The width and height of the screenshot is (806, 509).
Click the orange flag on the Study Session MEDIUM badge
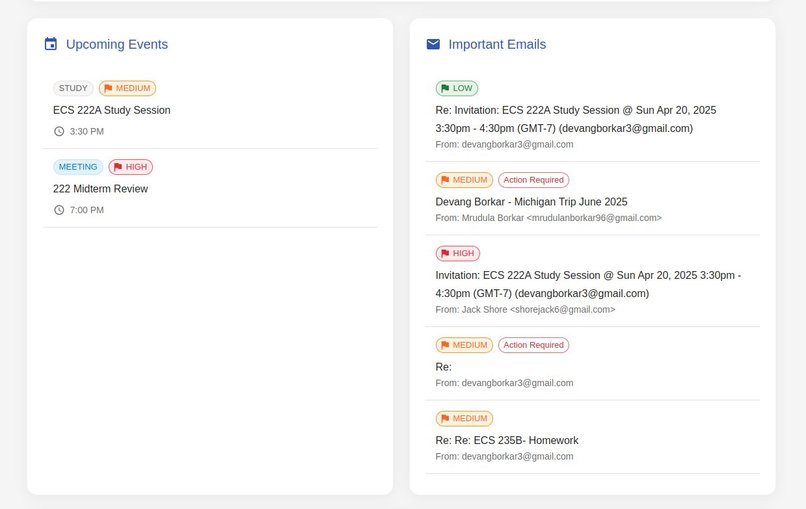point(108,88)
